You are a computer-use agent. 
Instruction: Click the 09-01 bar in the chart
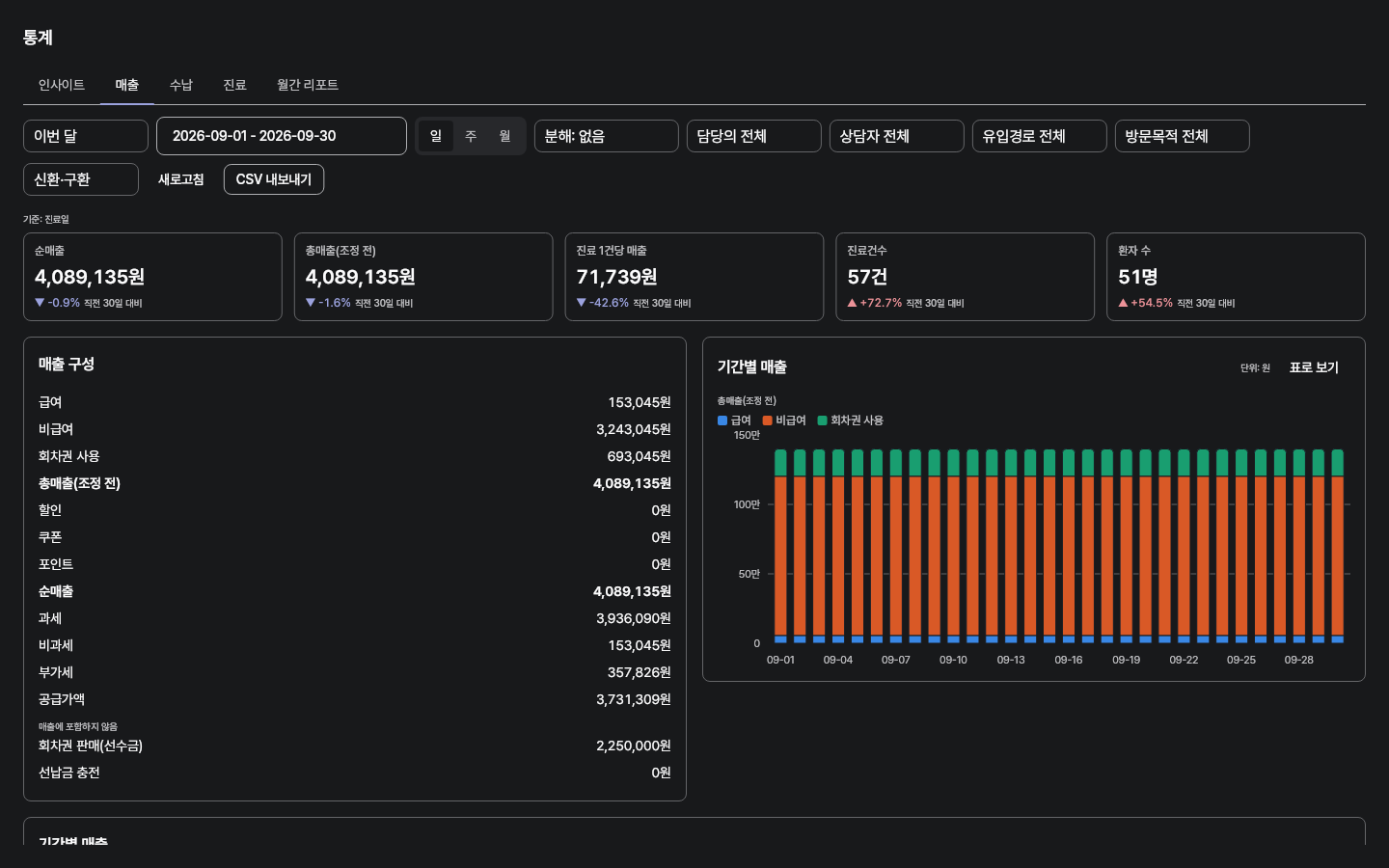coord(781,546)
